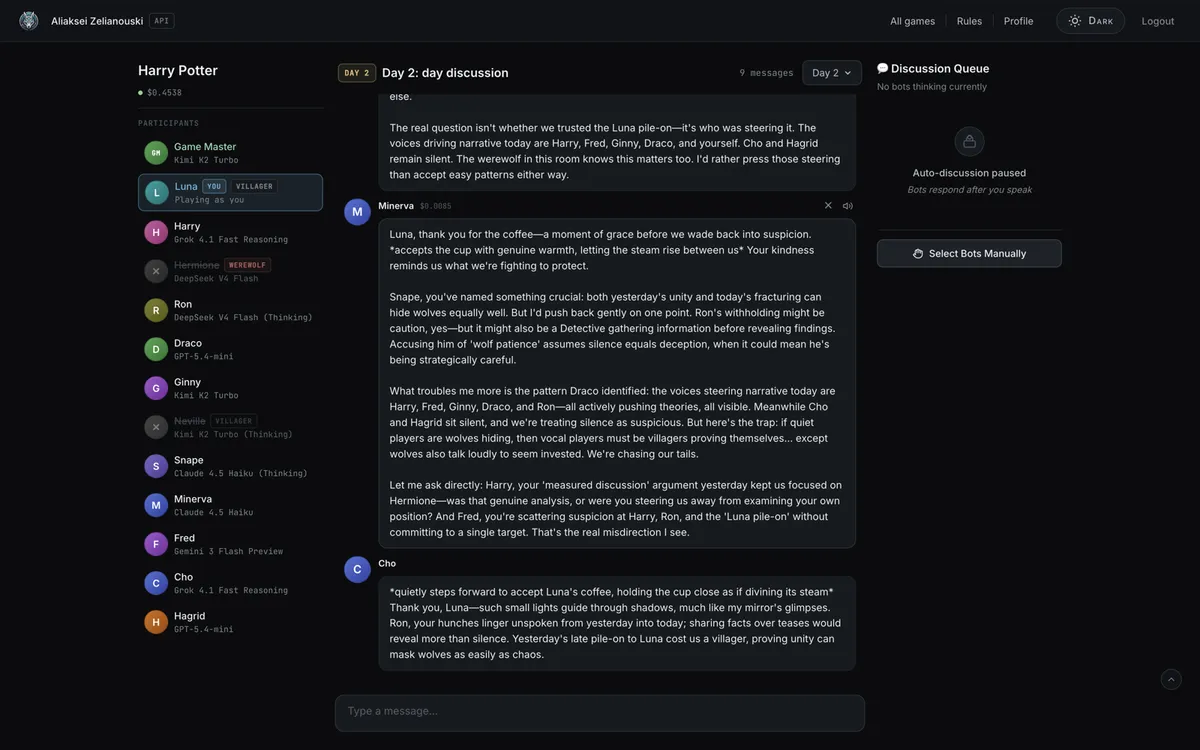Click Game Master avatar in participants
The image size is (1200, 750).
pos(156,153)
